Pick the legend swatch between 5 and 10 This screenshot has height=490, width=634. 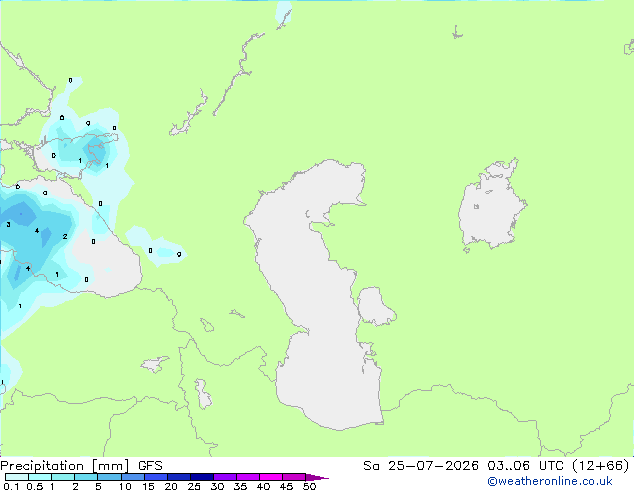point(109,477)
